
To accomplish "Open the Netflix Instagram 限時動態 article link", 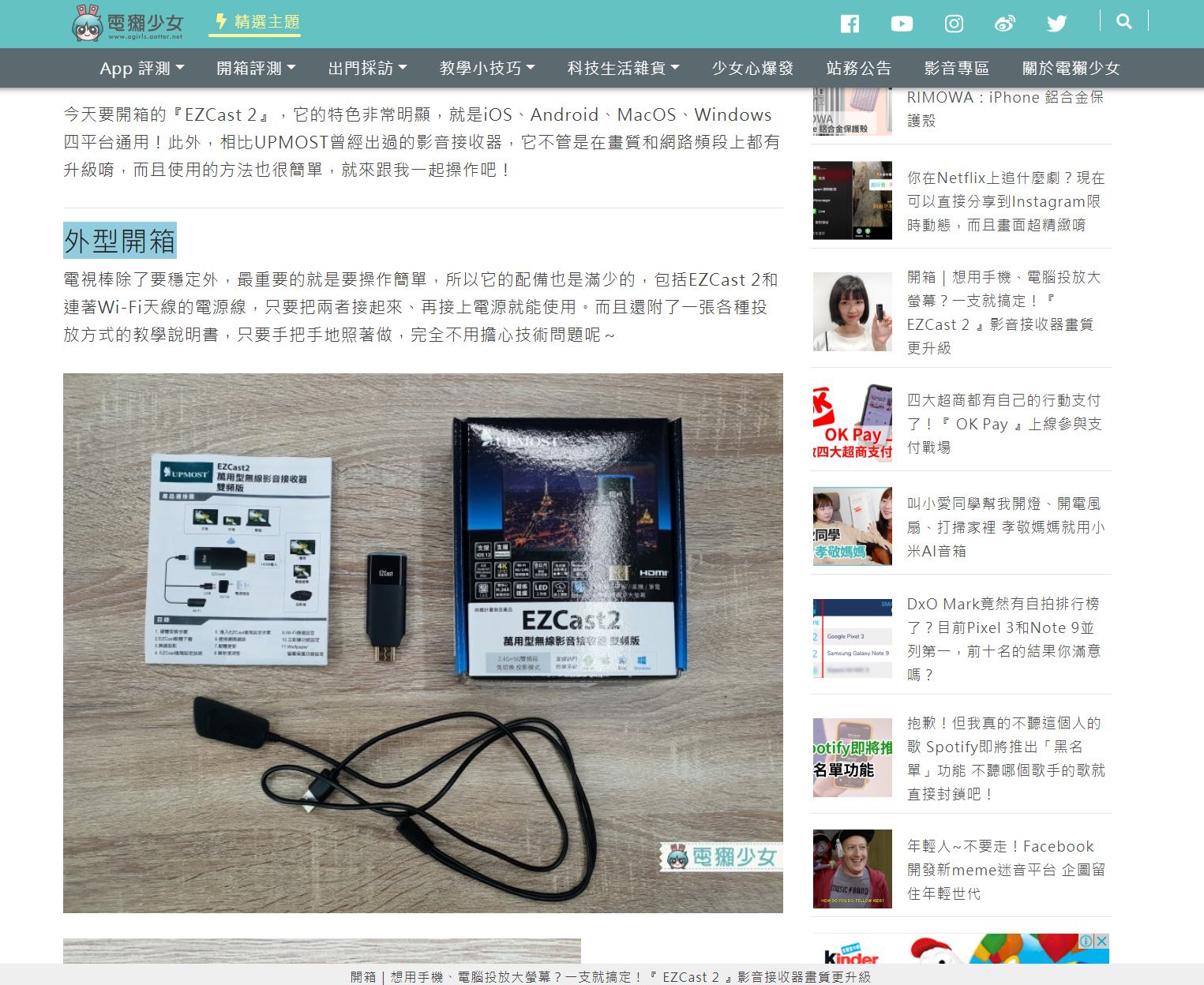I will click(1006, 201).
